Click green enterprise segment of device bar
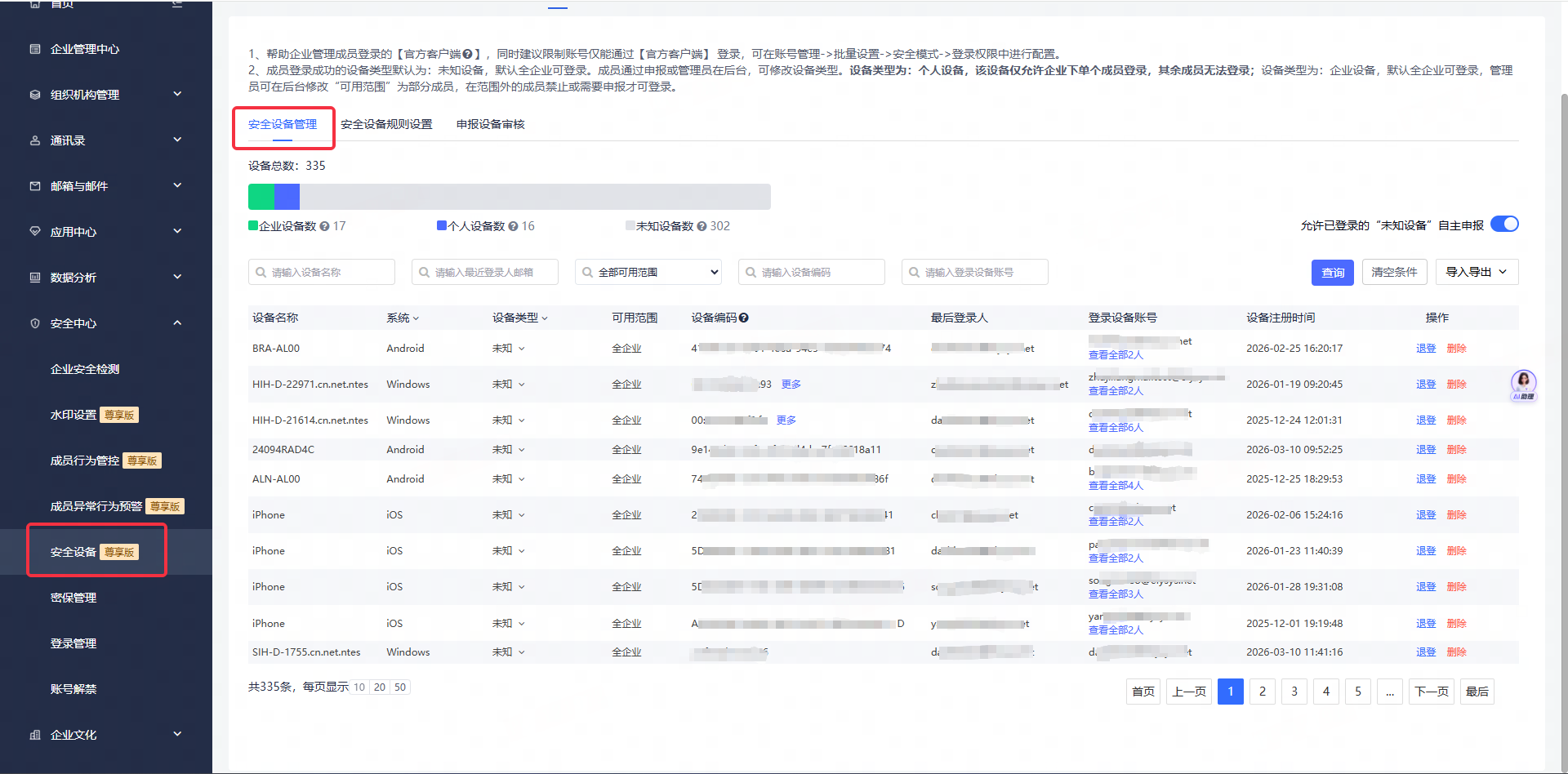 click(261, 197)
